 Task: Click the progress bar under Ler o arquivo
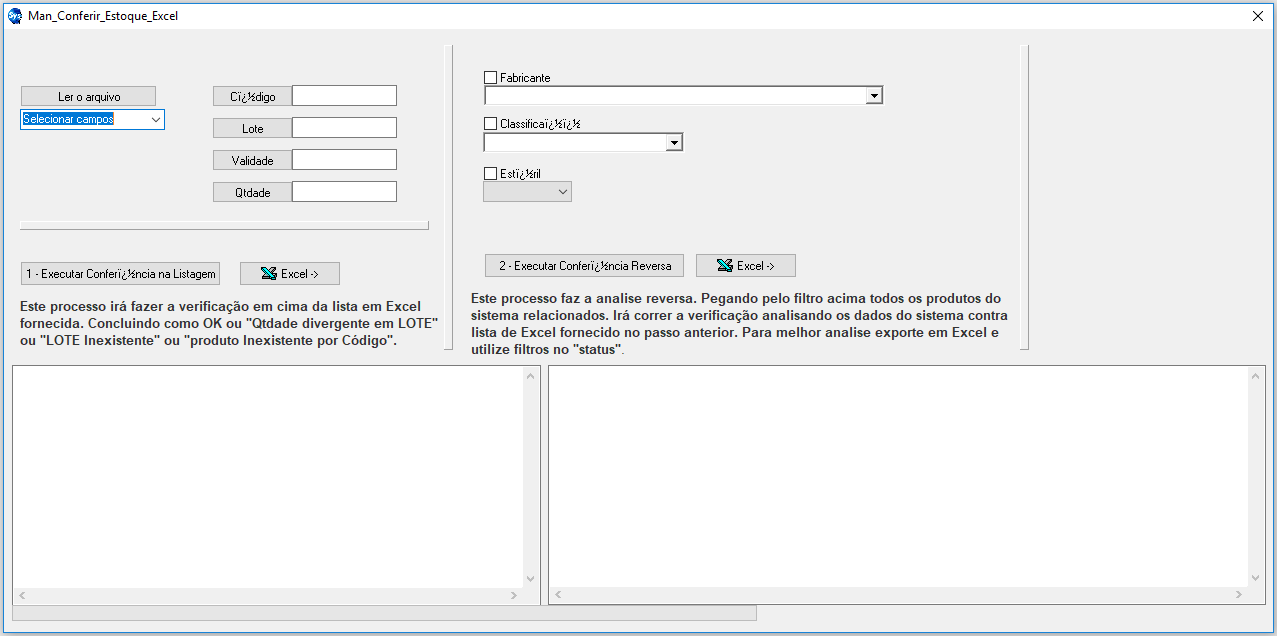(224, 226)
